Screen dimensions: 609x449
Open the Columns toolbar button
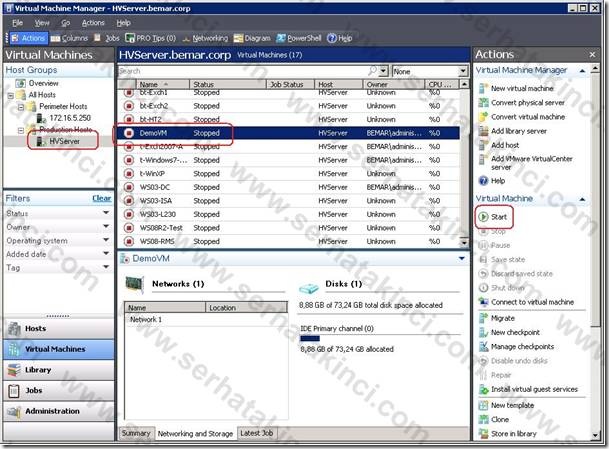tap(69, 38)
